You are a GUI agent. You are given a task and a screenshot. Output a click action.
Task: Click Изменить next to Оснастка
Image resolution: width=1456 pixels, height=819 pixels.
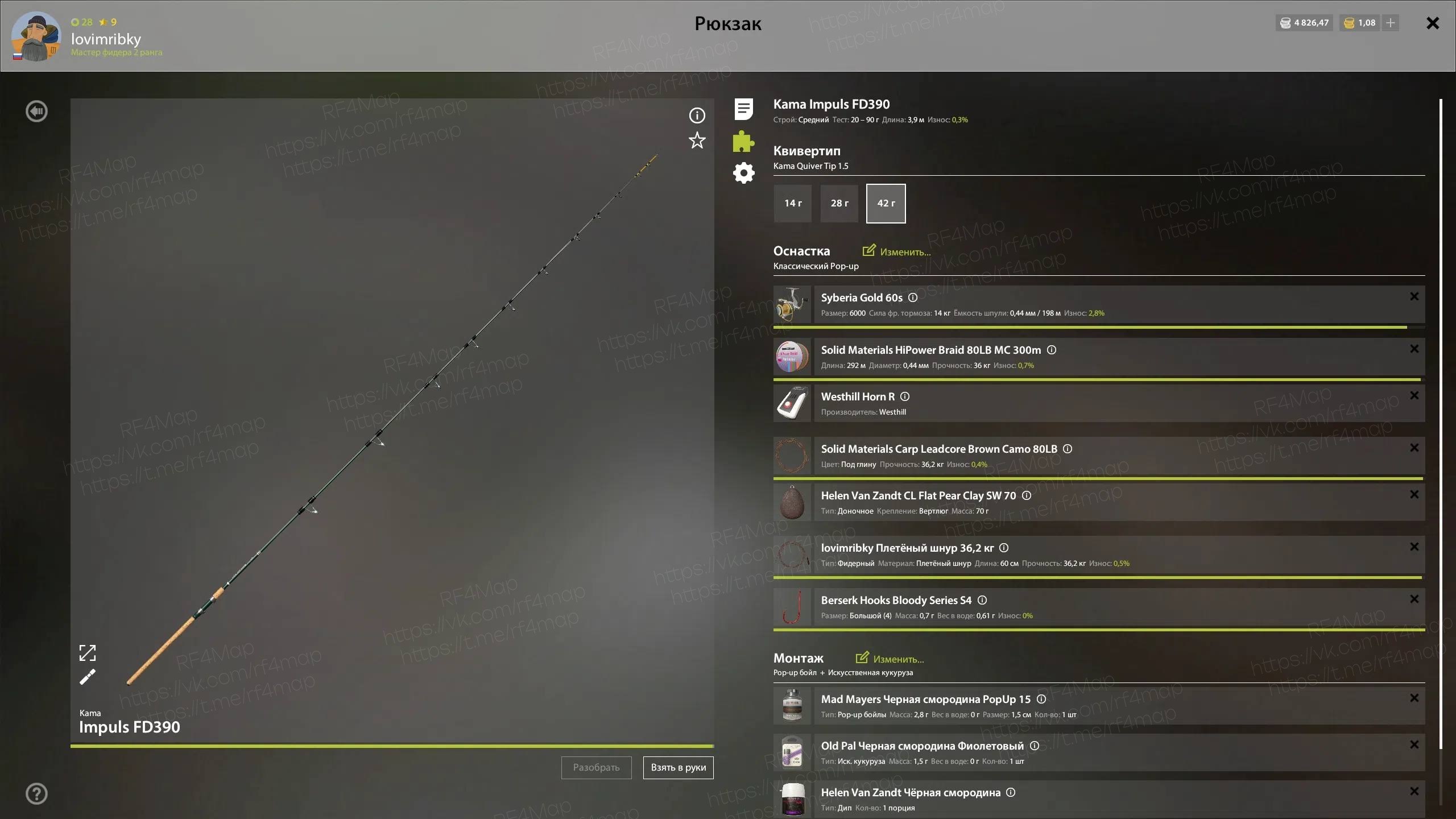896,251
